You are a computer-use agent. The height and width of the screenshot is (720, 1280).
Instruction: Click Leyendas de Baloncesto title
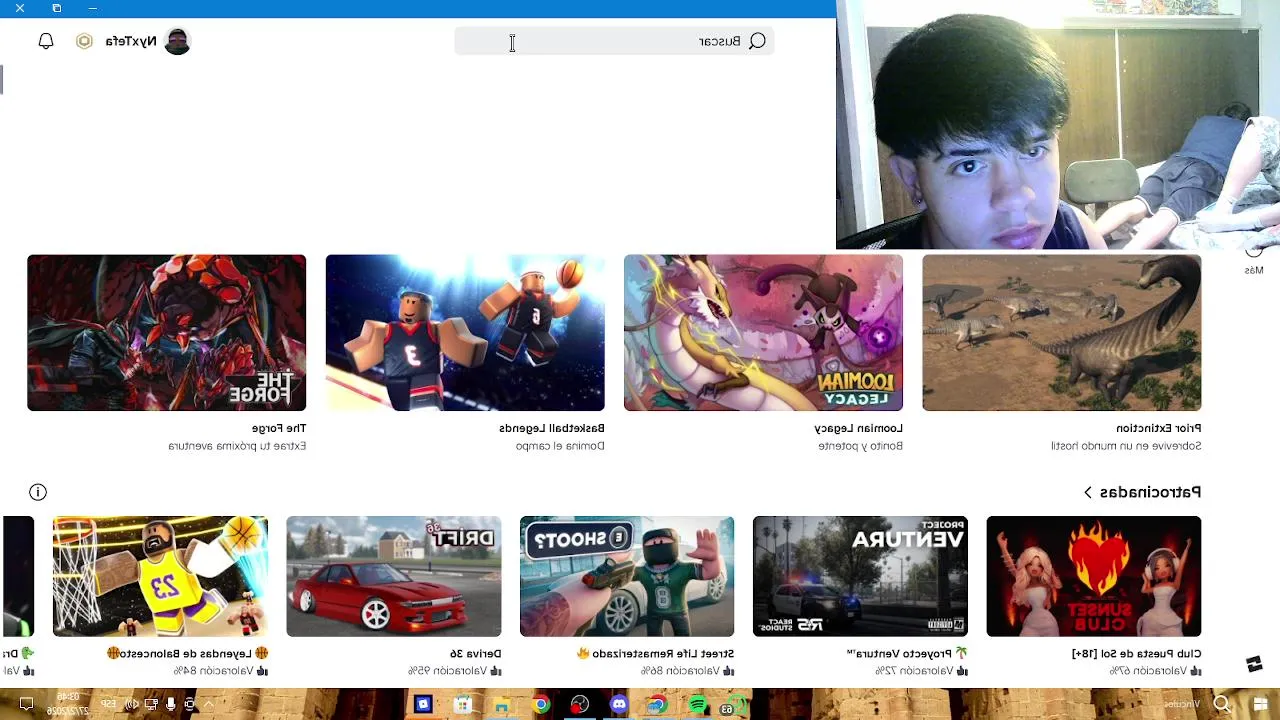pyautogui.click(x=187, y=653)
